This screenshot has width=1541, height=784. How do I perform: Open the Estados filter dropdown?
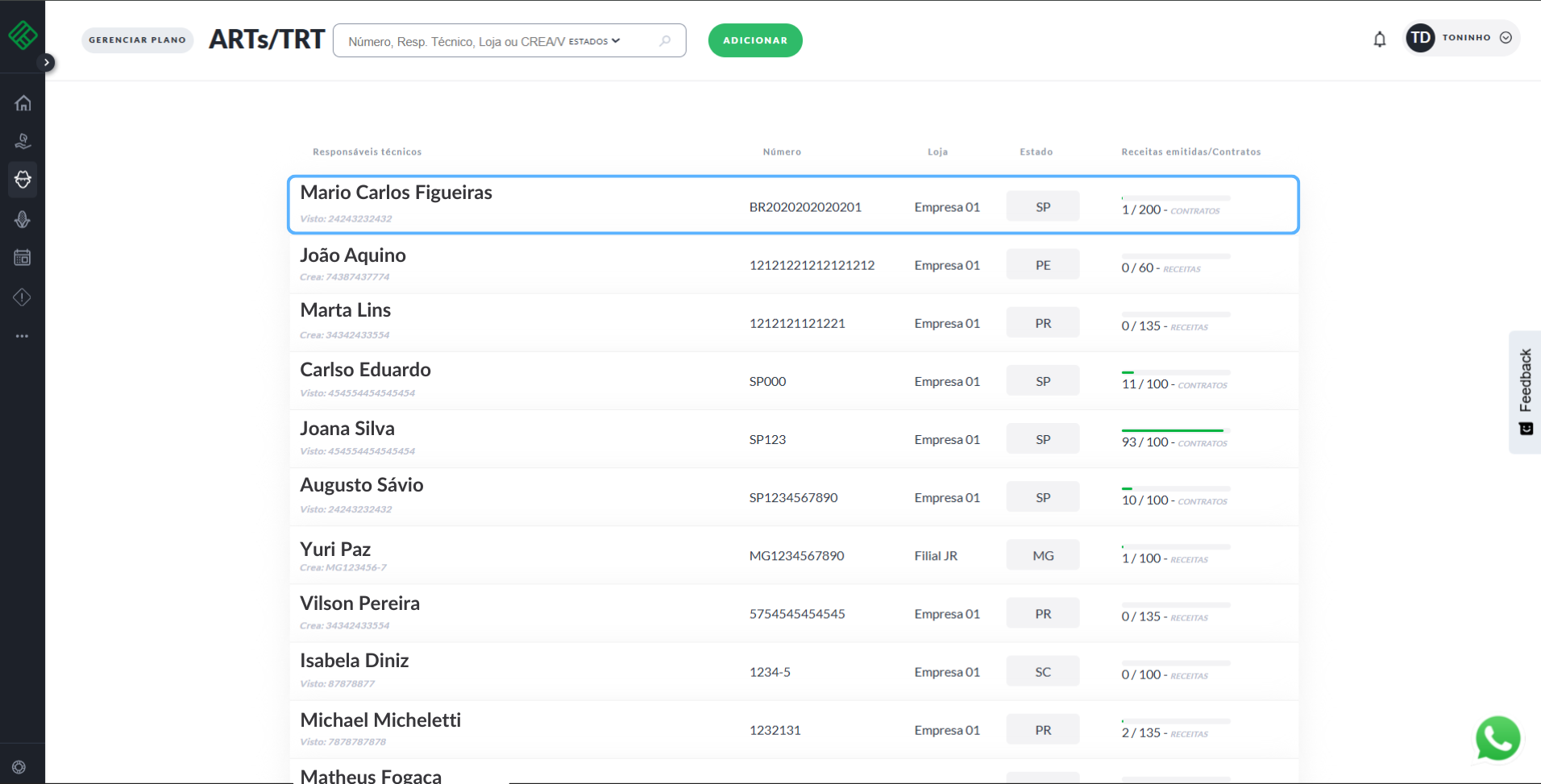(x=594, y=41)
